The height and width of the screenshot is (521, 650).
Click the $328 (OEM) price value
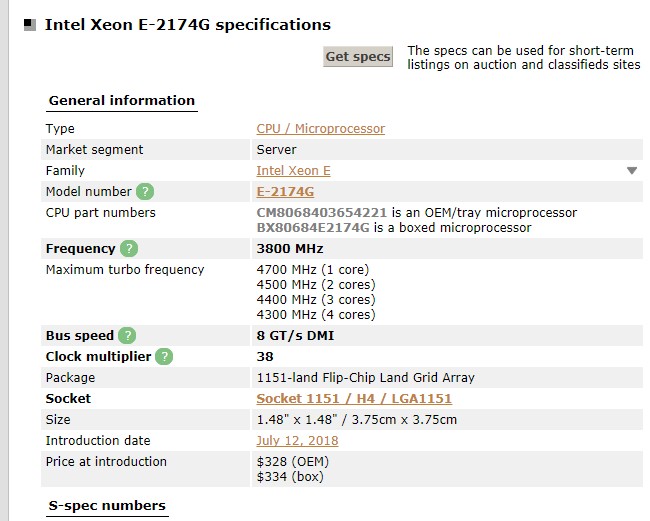point(293,461)
